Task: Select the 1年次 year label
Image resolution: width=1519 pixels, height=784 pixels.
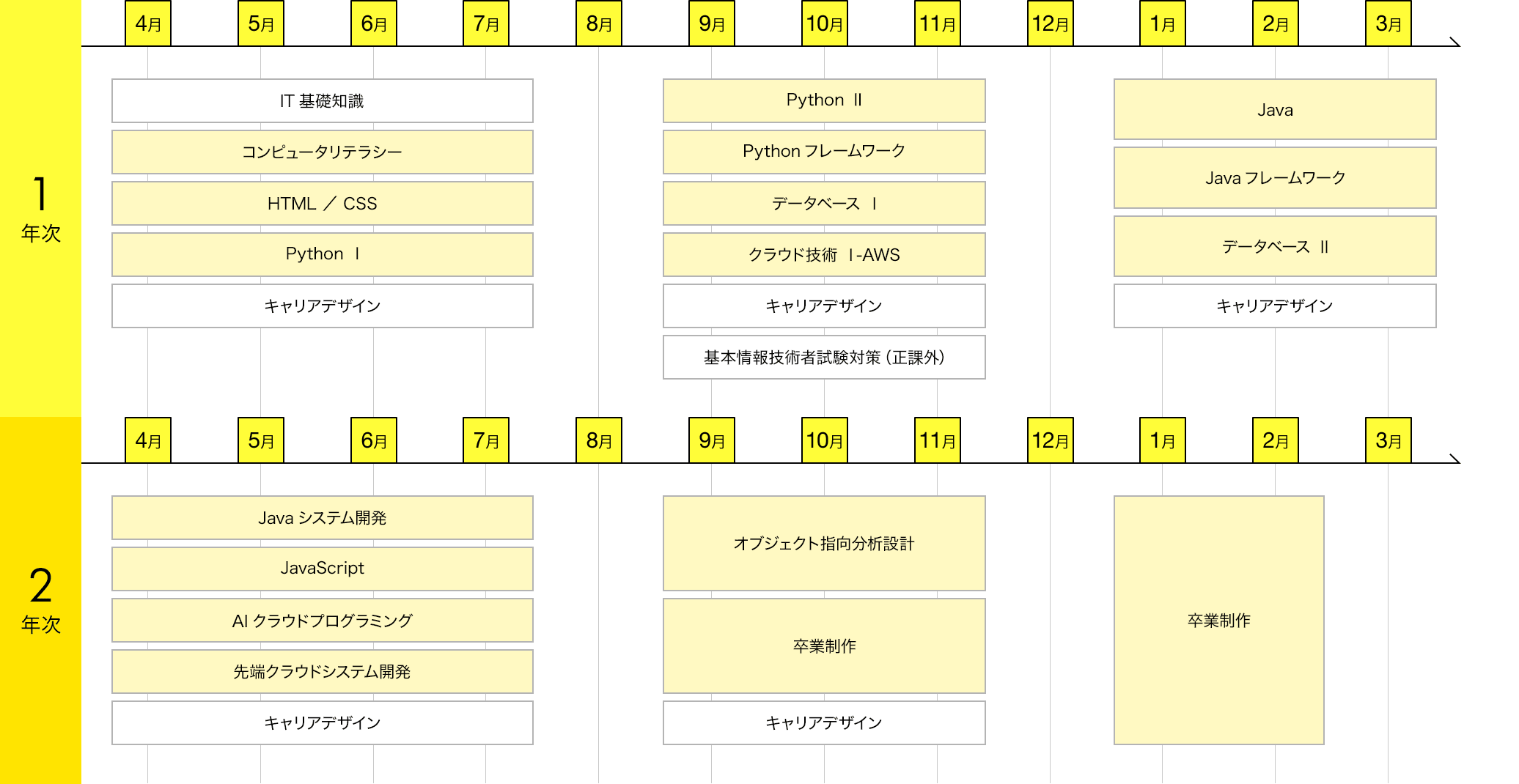Action: [x=40, y=209]
